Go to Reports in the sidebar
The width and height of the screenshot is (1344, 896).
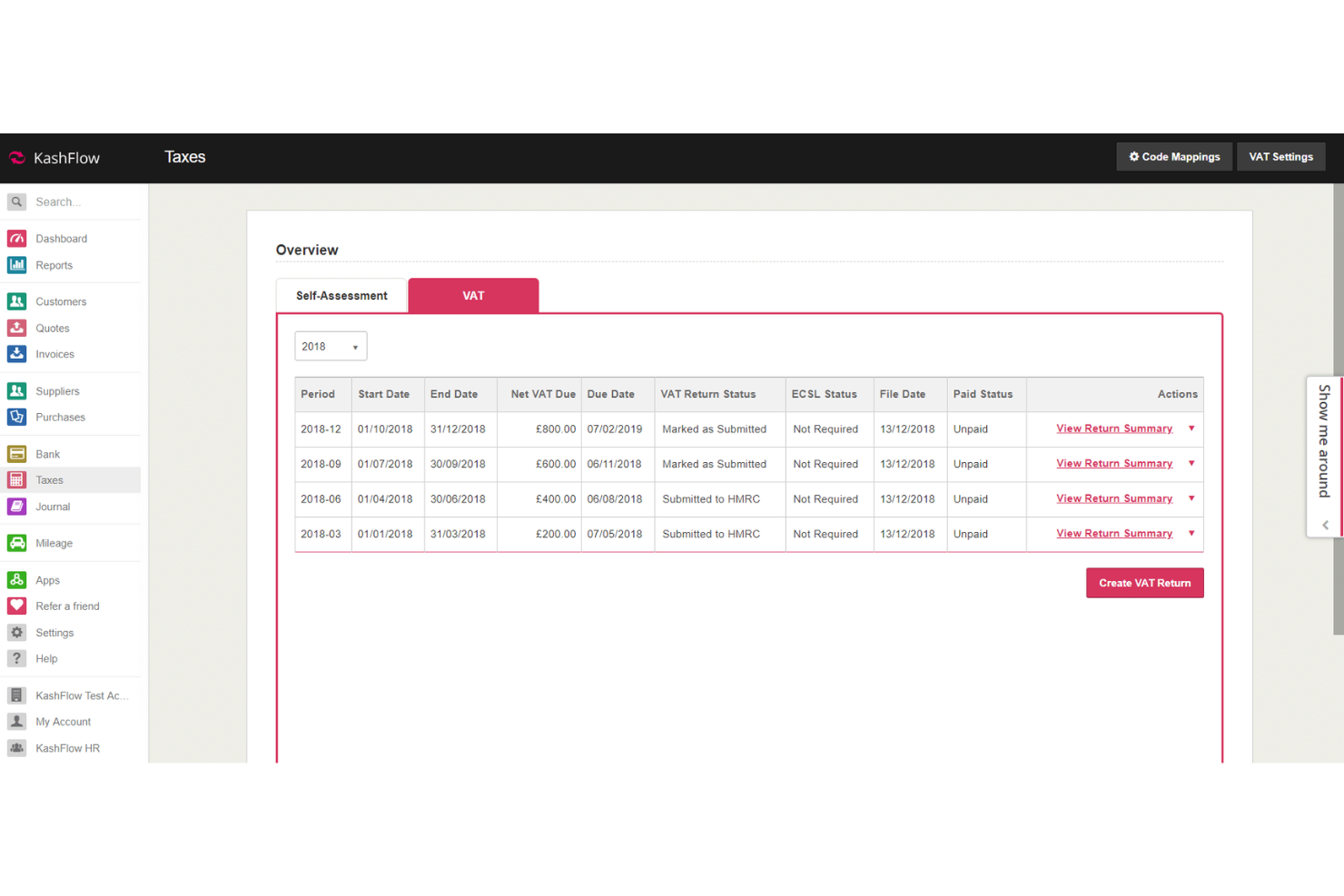tap(54, 265)
